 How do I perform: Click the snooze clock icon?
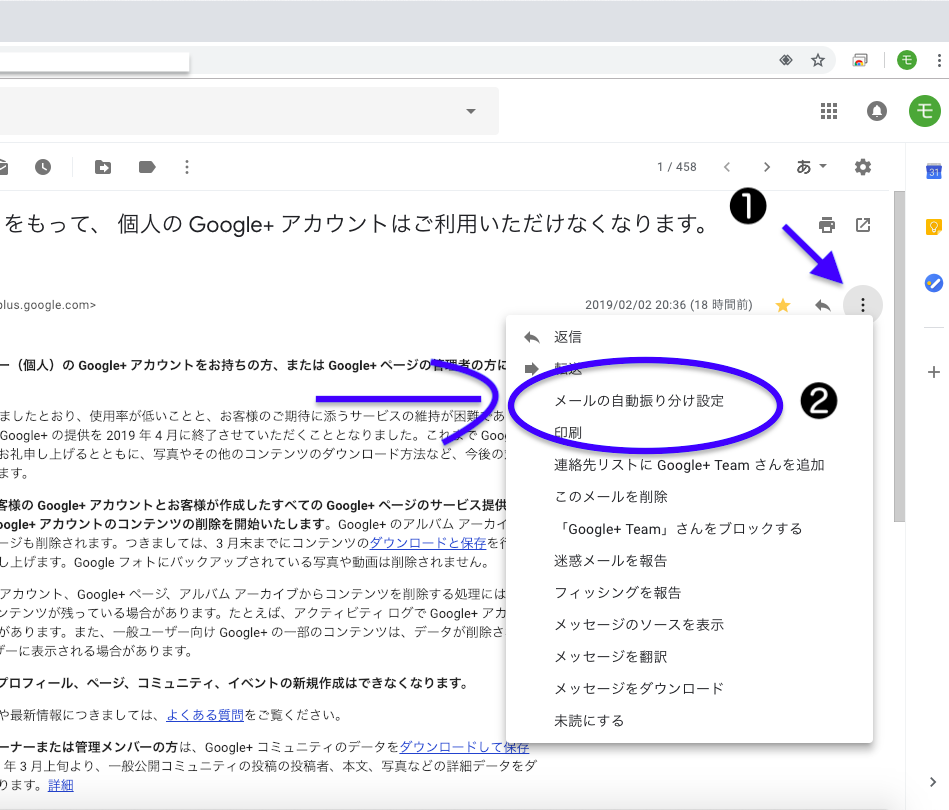43,167
